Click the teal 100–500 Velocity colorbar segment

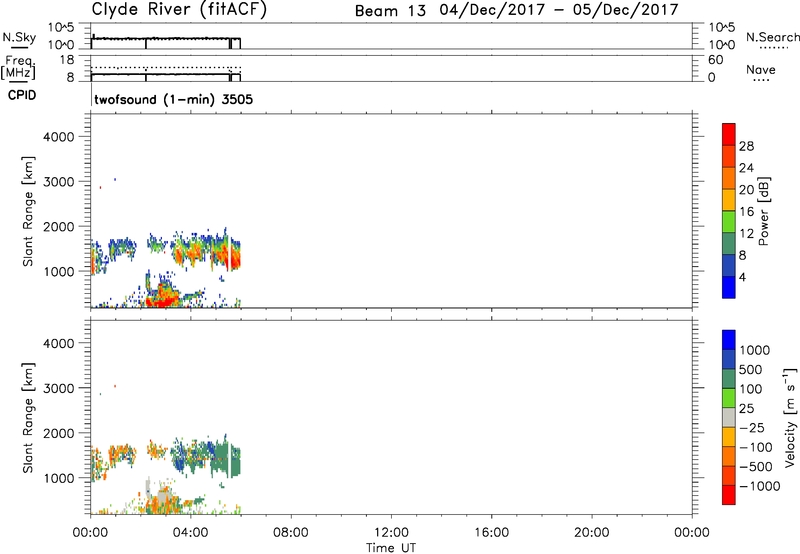tap(729, 379)
